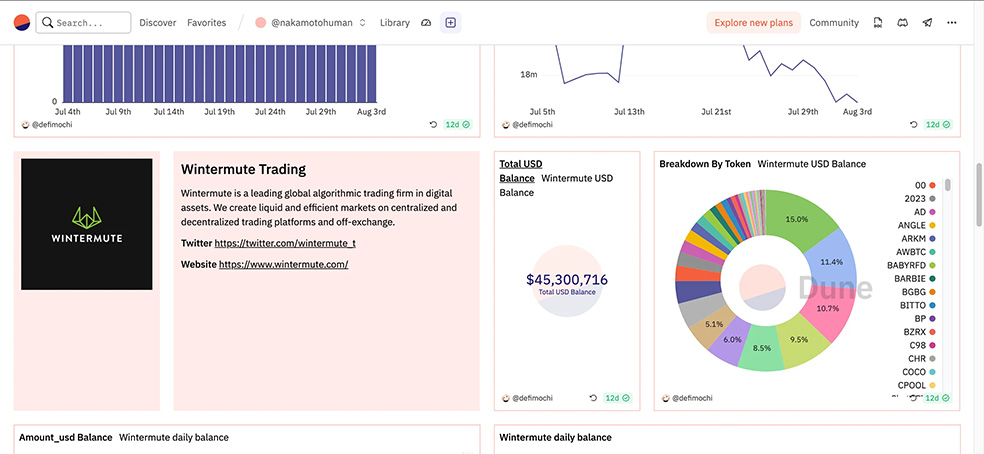
Task: Toggle the BGBG series in the legend
Action: (x=919, y=292)
